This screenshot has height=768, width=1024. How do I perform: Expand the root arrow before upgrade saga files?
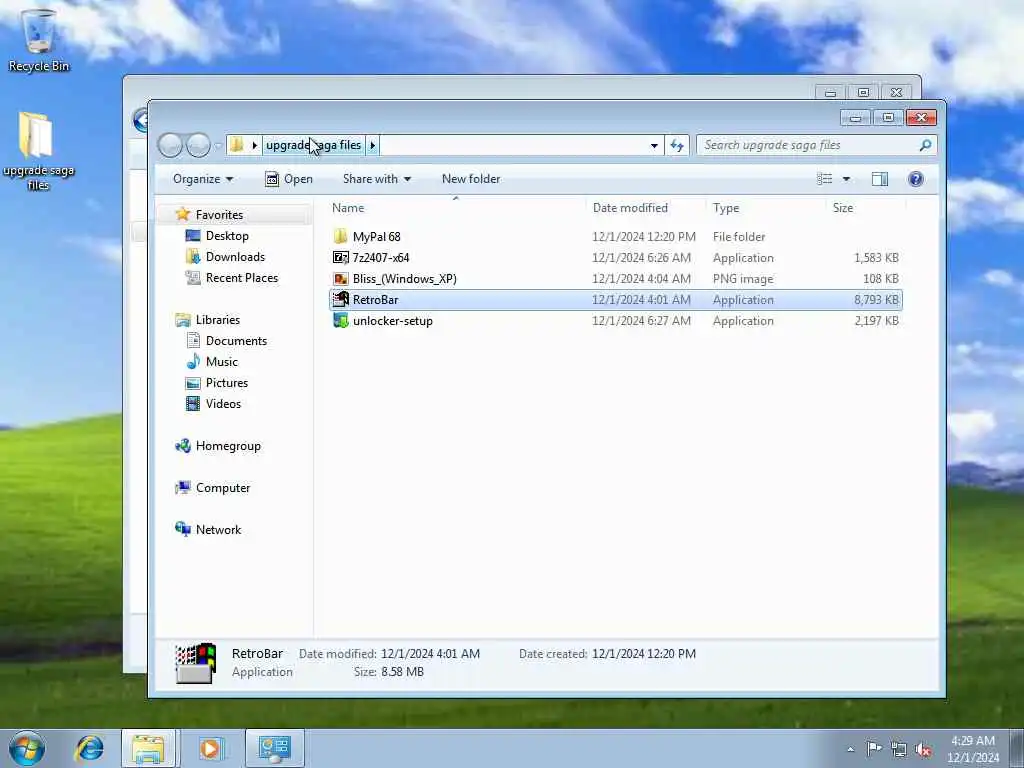[255, 145]
